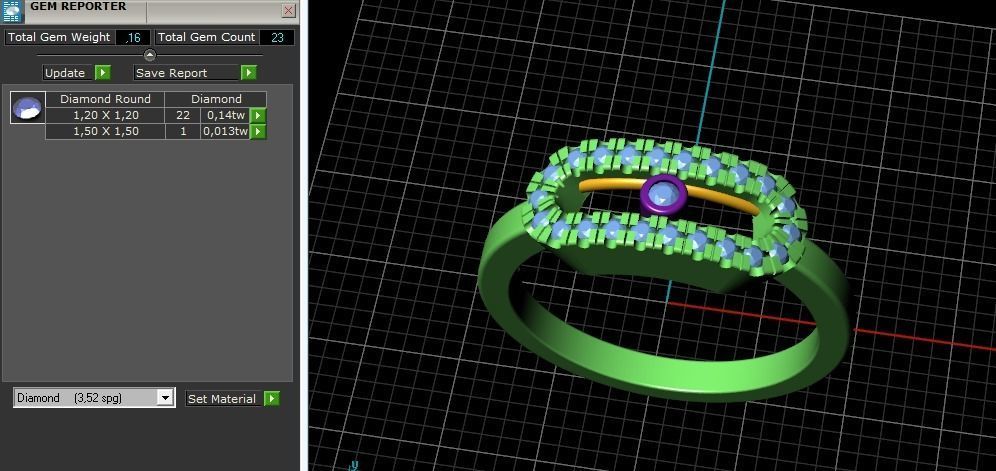996x471 pixels.
Task: Click the 'Diamond Round' header cell
Action: click(105, 99)
